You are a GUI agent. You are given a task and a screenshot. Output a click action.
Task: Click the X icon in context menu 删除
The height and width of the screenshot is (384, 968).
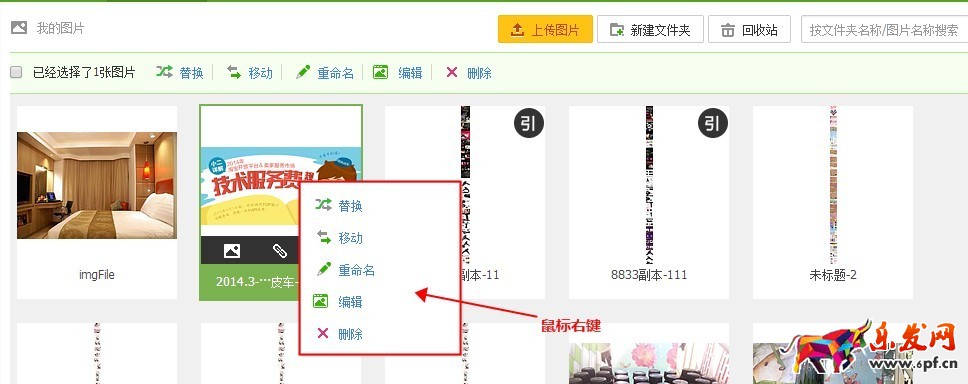point(322,333)
